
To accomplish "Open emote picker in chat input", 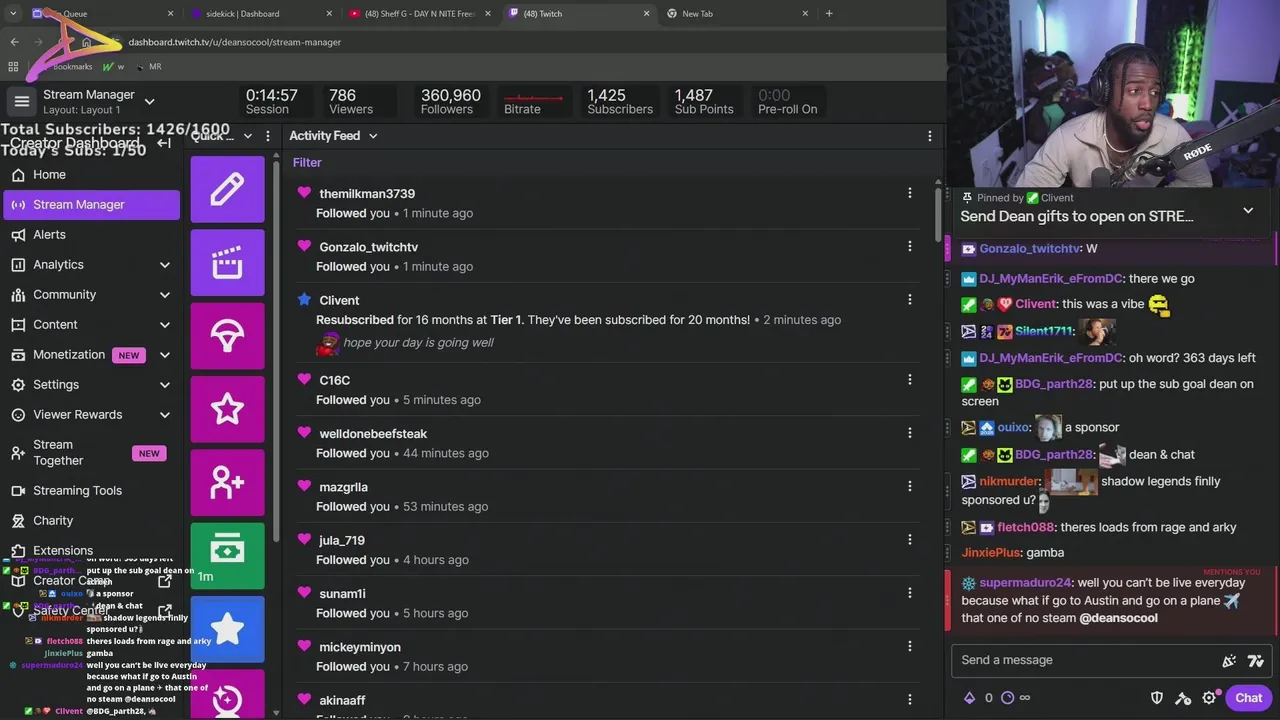I will click(1256, 660).
